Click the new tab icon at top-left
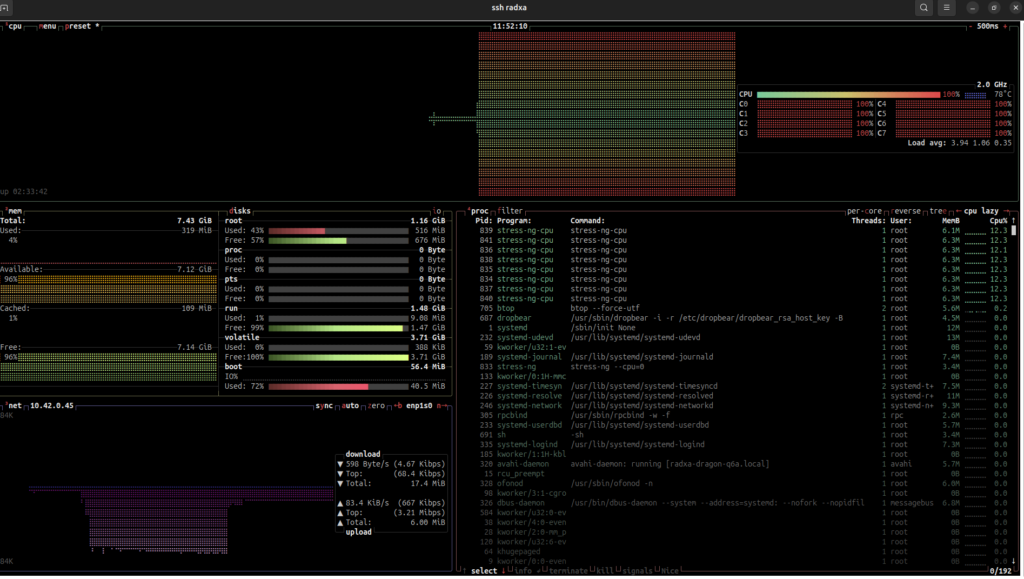Screen dimensions: 1024x579 tap(7, 8)
